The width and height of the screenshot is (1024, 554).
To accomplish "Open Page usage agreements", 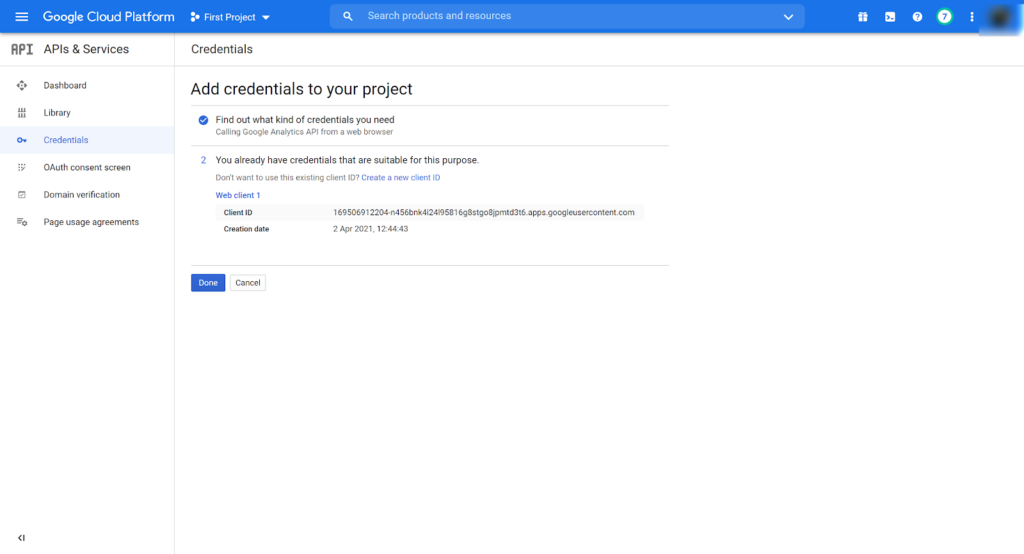I will [x=91, y=222].
